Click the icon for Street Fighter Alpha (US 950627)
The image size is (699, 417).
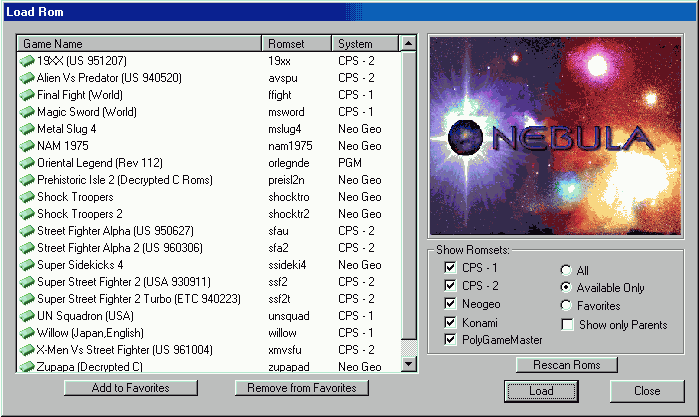(x=27, y=231)
